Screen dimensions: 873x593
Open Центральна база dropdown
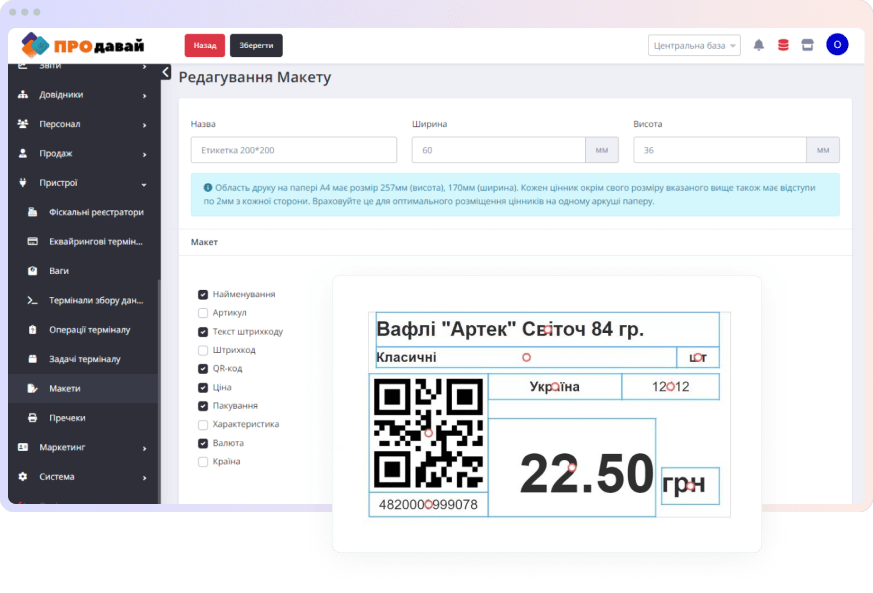coord(694,45)
